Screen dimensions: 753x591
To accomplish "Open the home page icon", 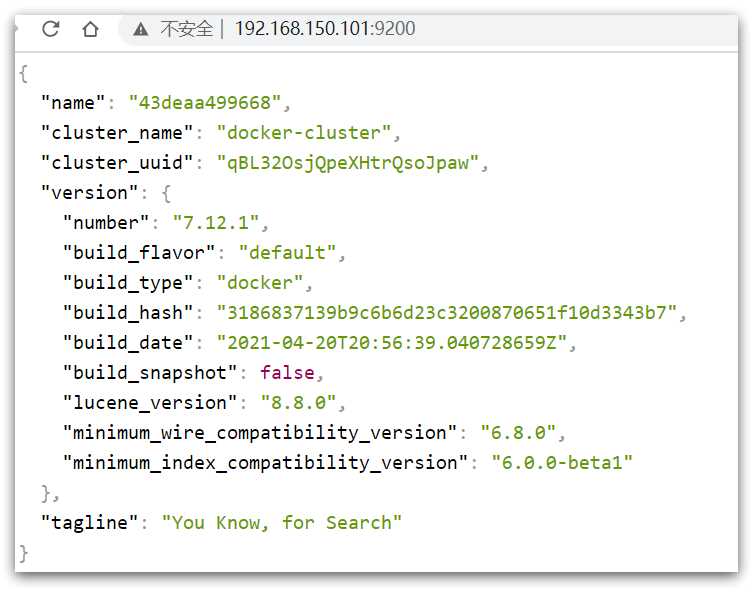I will (x=90, y=29).
